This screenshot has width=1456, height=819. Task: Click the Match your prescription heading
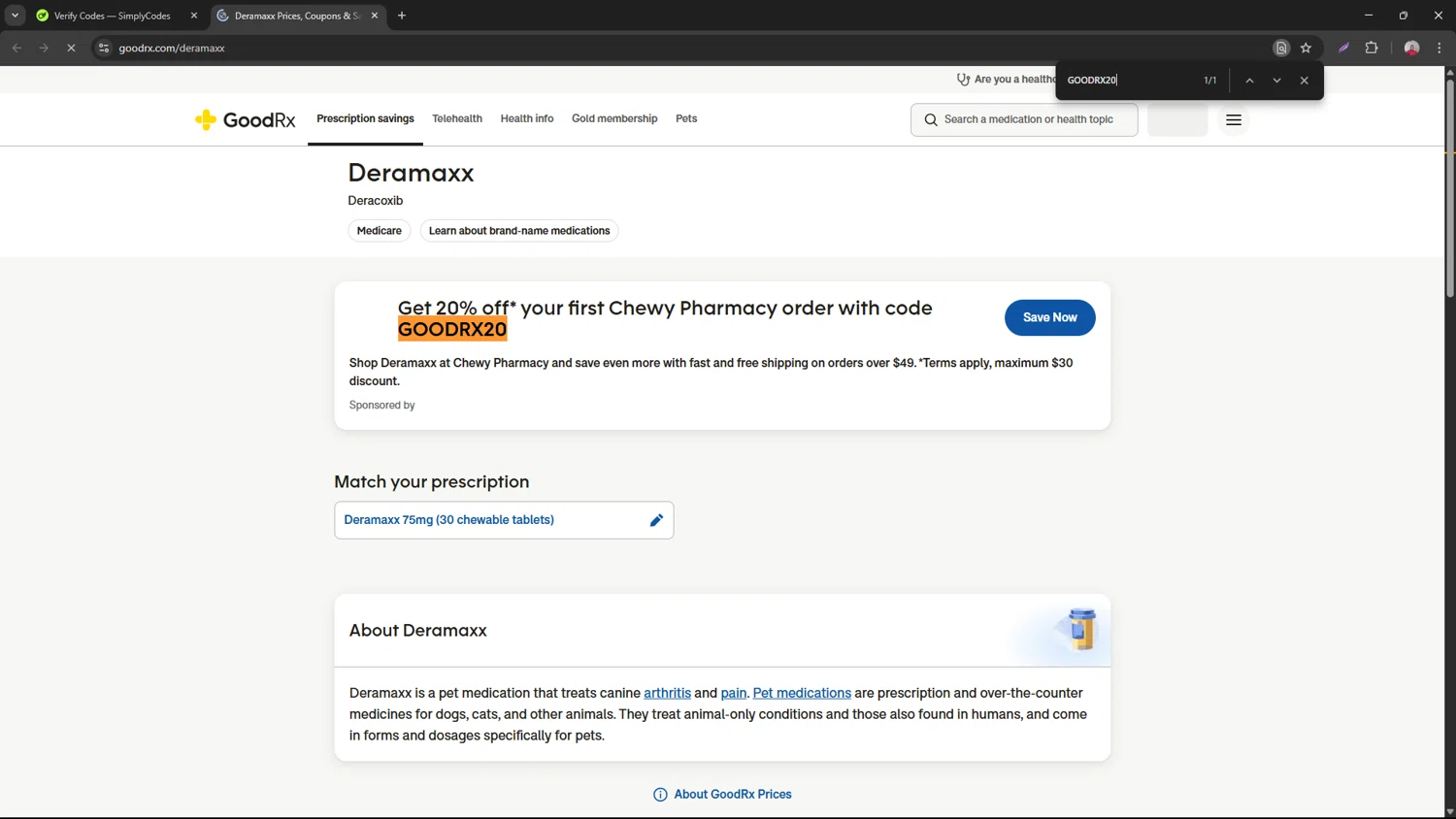pyautogui.click(x=432, y=482)
